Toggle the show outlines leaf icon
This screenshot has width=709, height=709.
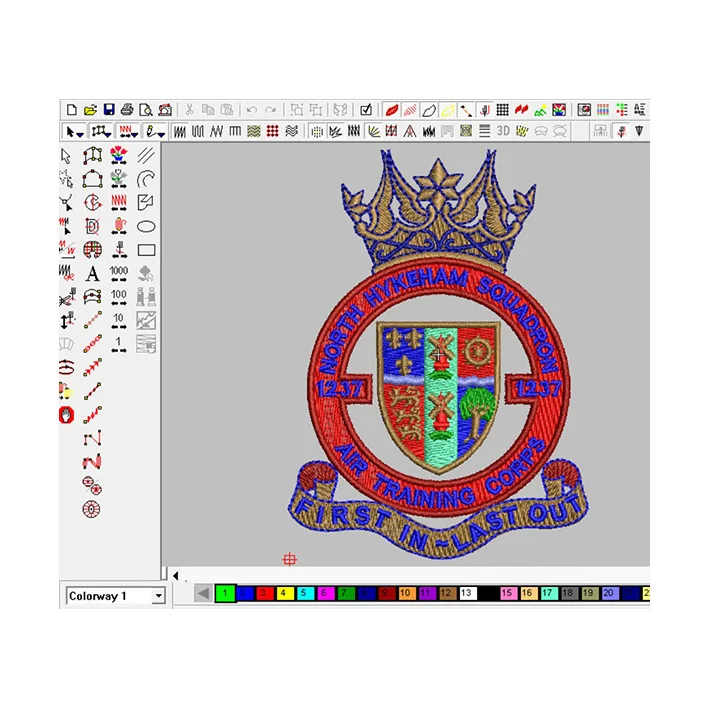point(429,110)
